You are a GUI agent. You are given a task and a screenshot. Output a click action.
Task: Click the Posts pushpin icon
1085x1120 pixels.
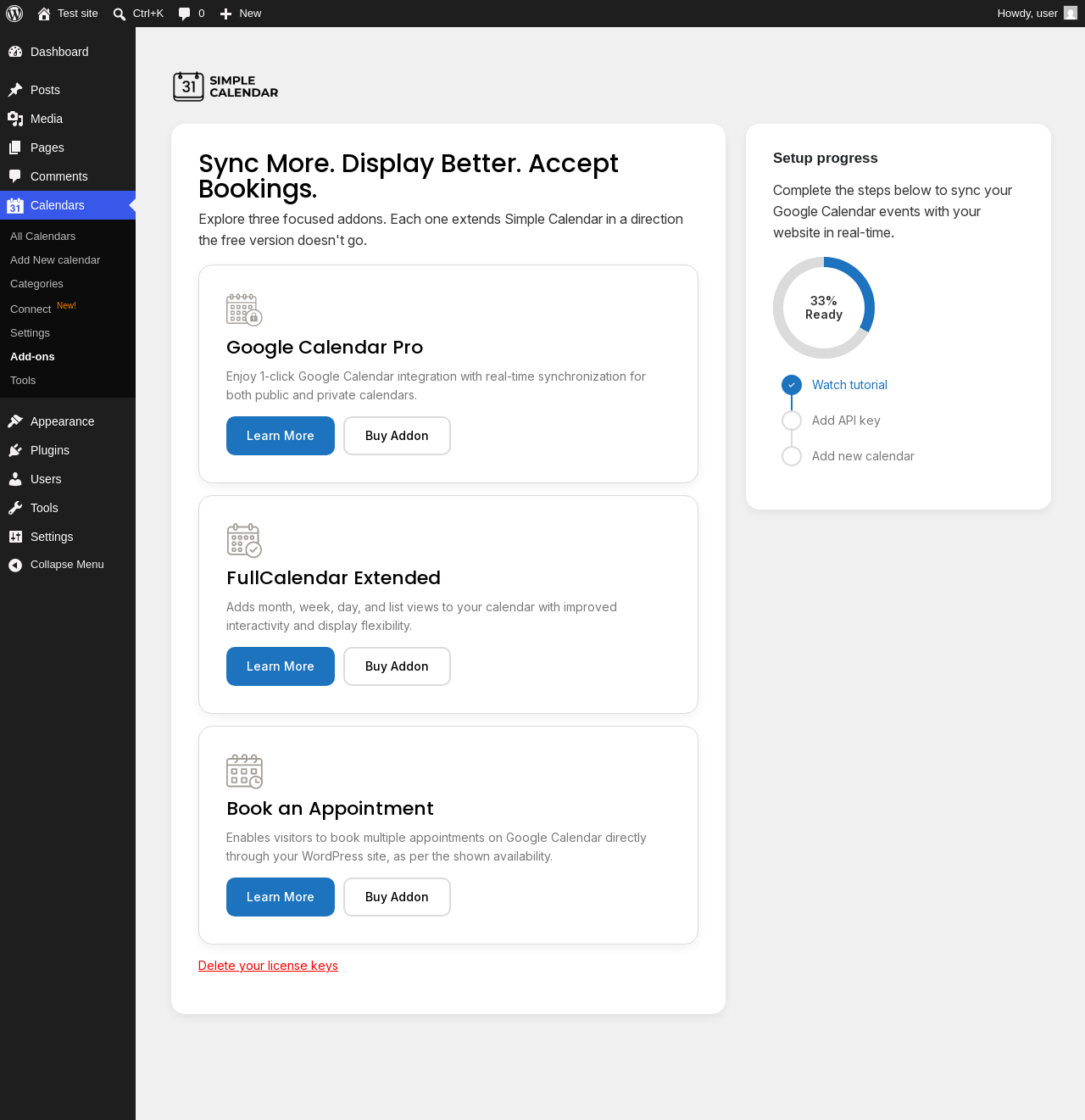coord(15,90)
